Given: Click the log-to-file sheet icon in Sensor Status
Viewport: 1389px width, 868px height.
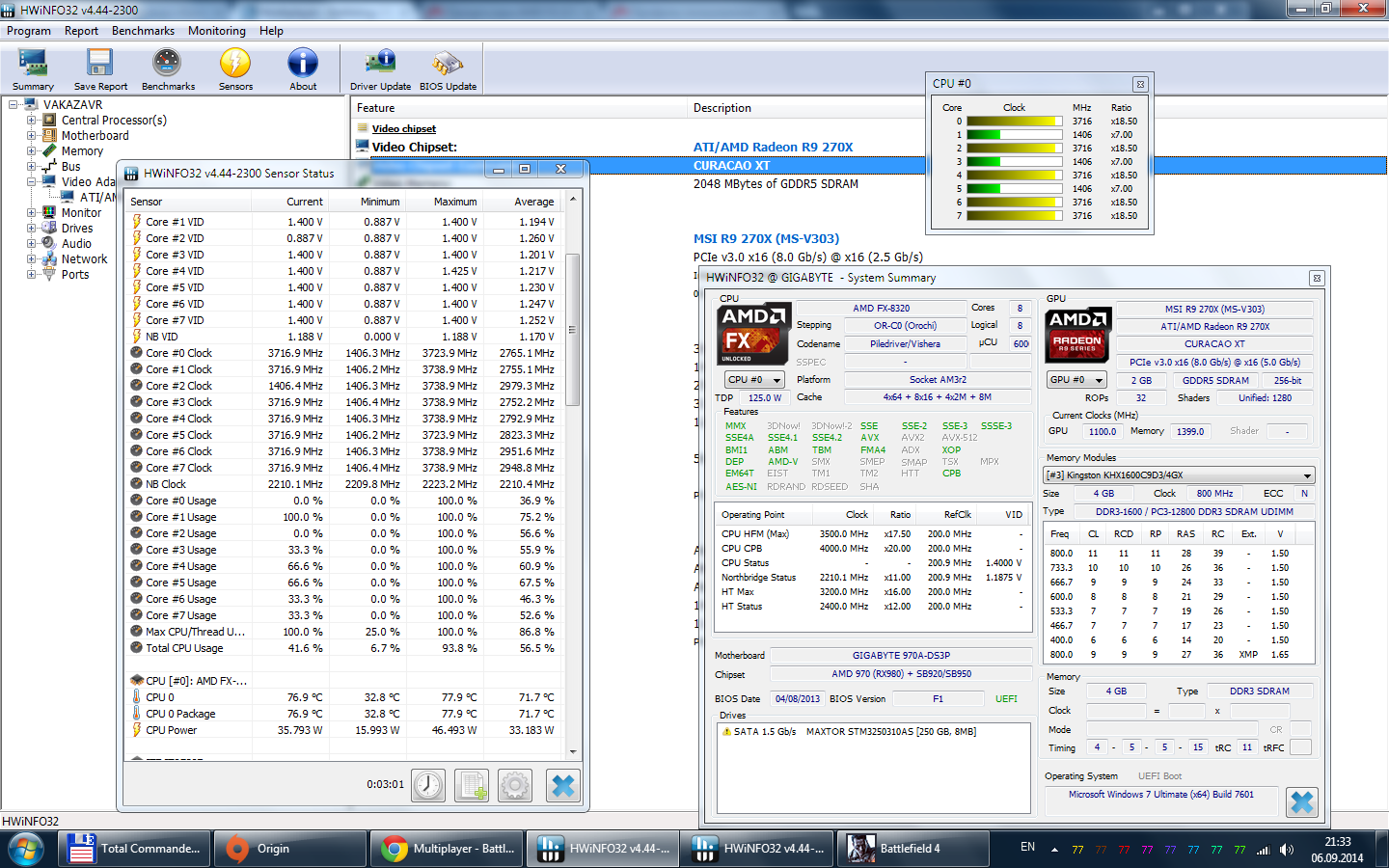Looking at the screenshot, I should click(x=472, y=786).
